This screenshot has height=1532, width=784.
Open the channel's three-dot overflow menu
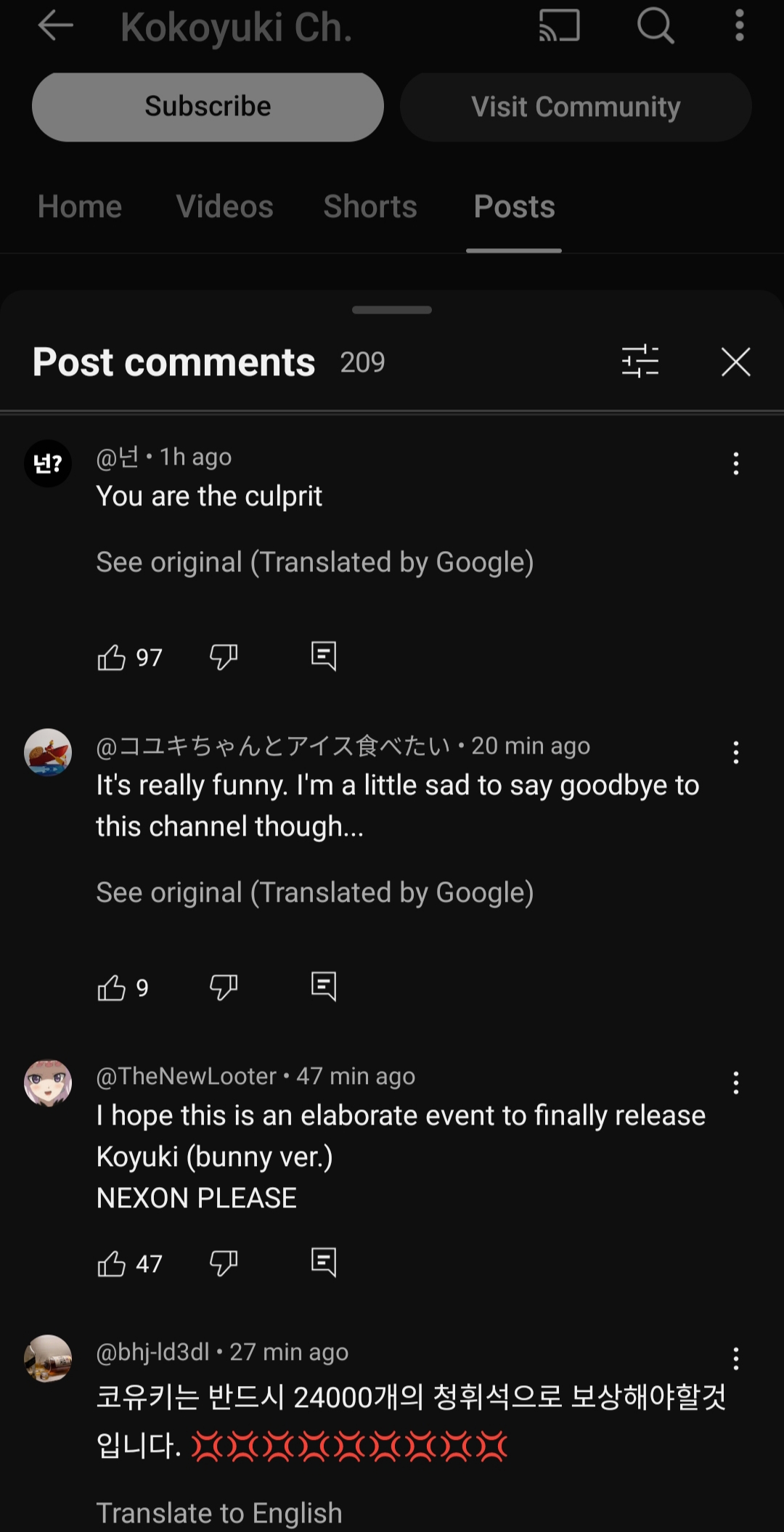(739, 26)
